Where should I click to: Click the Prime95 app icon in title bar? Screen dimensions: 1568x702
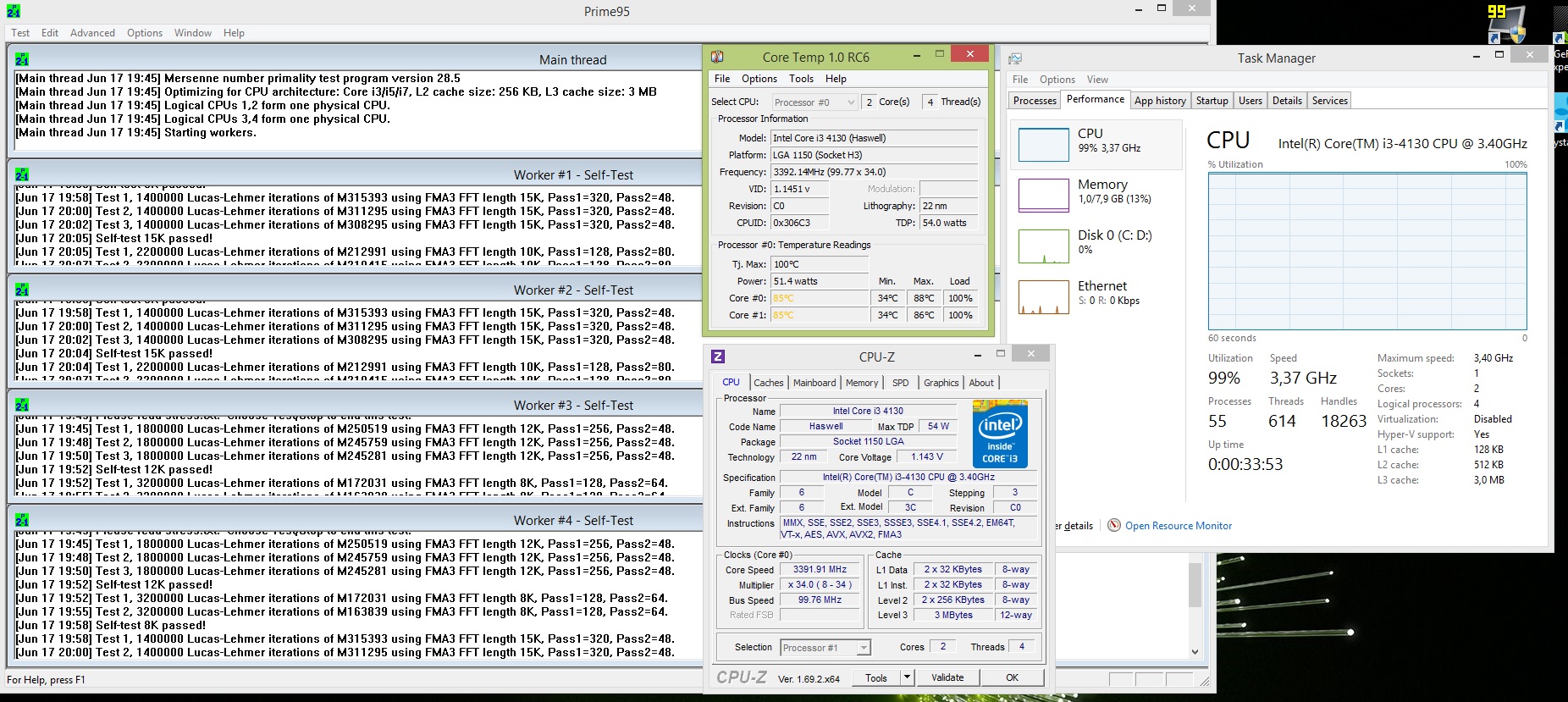[14, 11]
